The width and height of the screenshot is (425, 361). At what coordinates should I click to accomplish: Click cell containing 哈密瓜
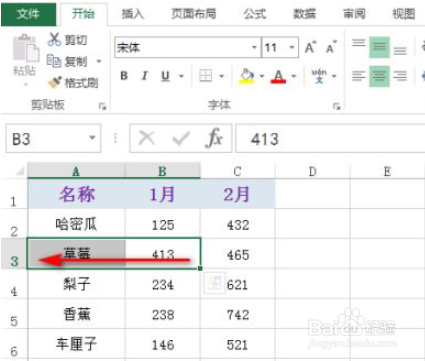pos(76,224)
